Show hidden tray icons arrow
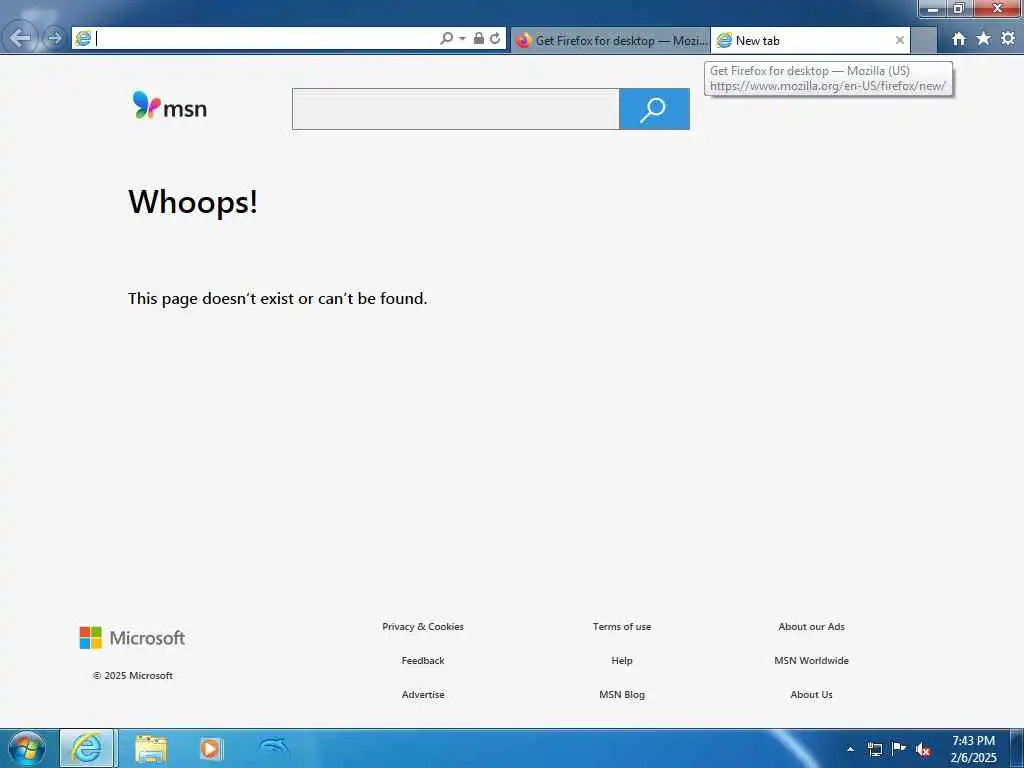 (x=850, y=749)
